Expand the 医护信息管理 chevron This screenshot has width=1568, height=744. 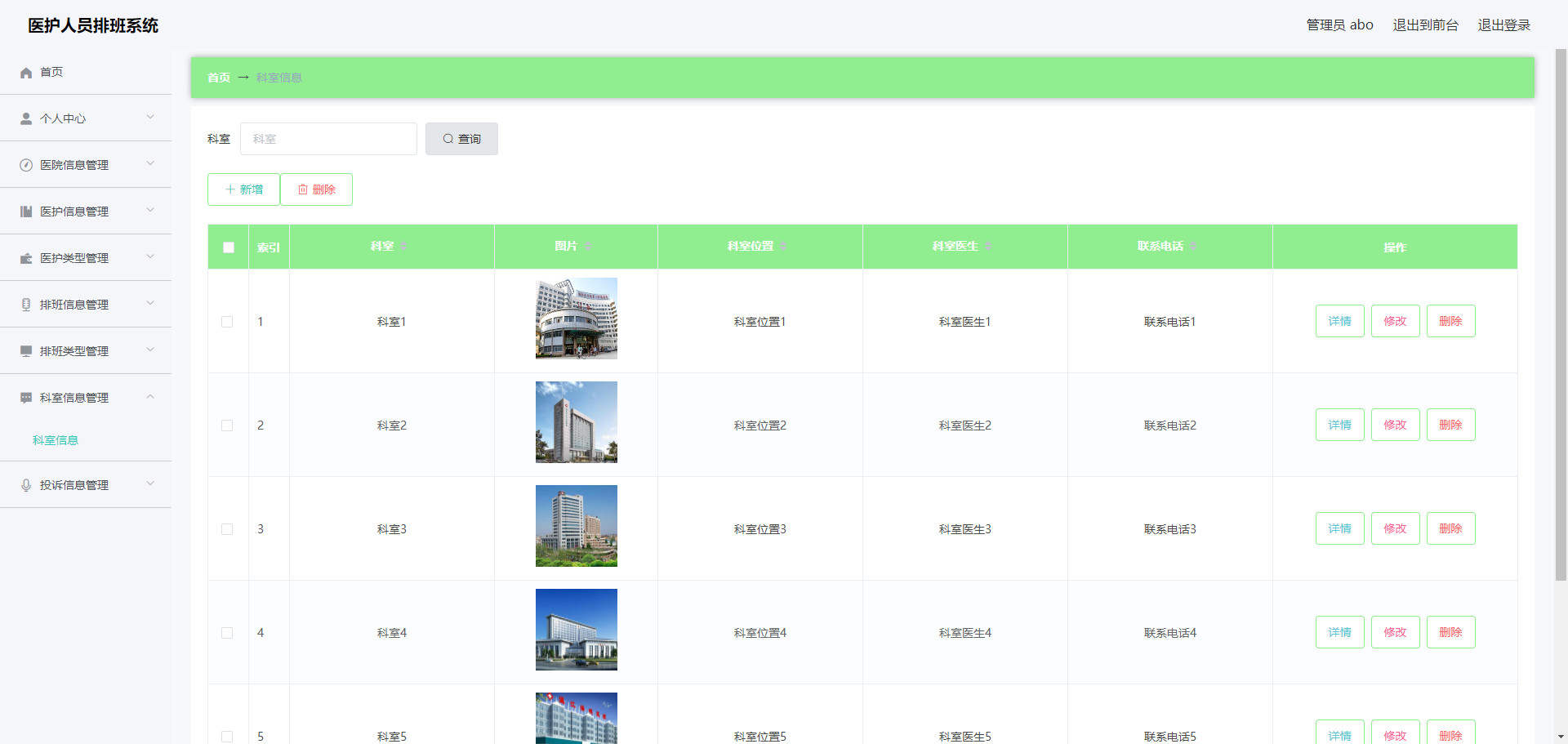(x=150, y=211)
